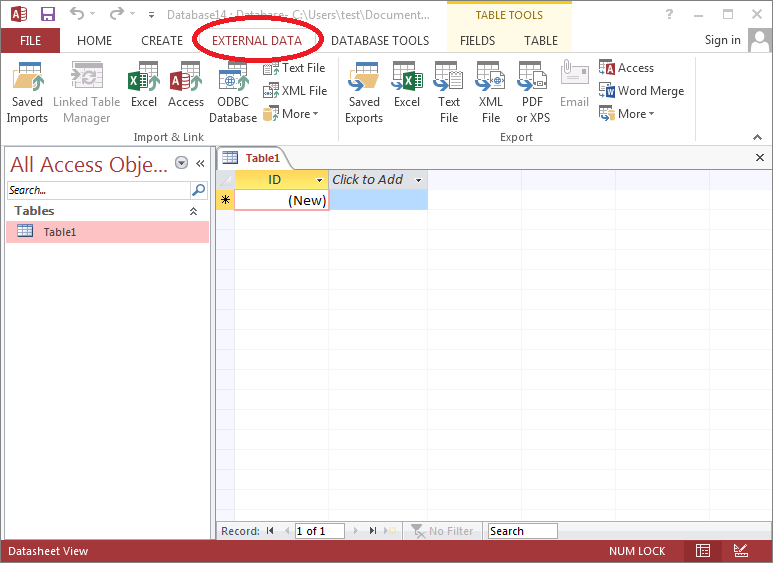Switch to the CREATE tab
The height and width of the screenshot is (563, 773).
pyautogui.click(x=162, y=40)
